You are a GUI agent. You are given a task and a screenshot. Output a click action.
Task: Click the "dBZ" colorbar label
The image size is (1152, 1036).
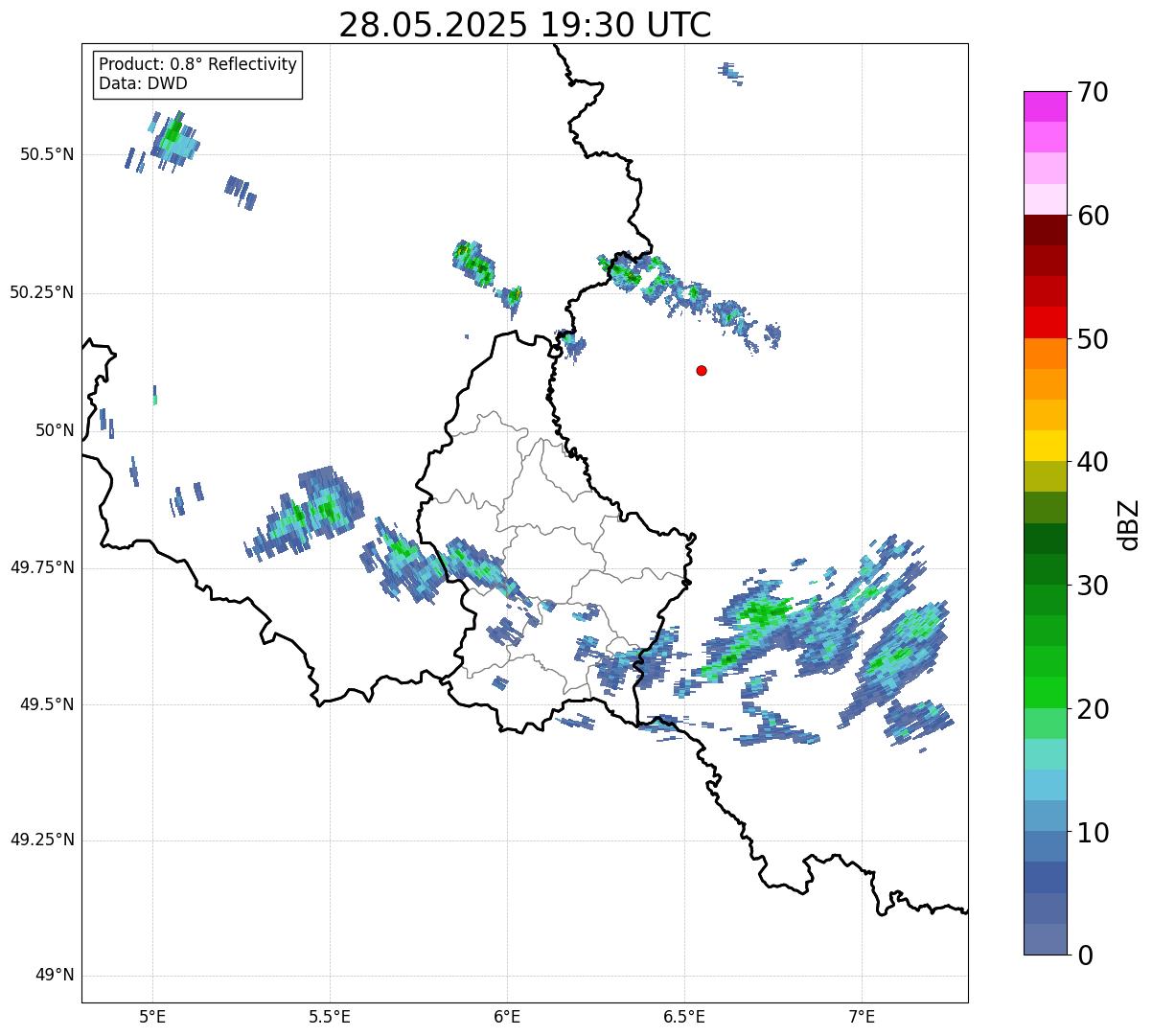coord(1128,523)
